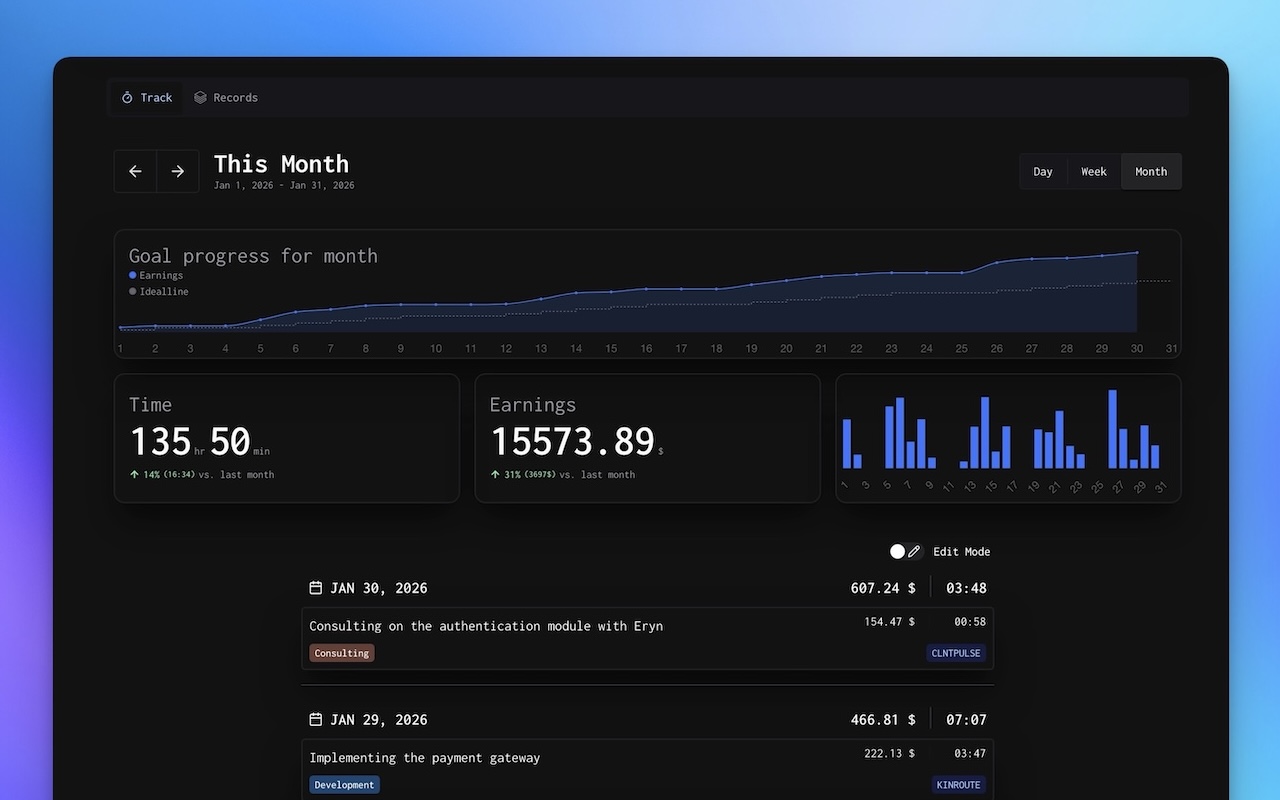
Task: Select the Development tag label
Action: pos(344,785)
